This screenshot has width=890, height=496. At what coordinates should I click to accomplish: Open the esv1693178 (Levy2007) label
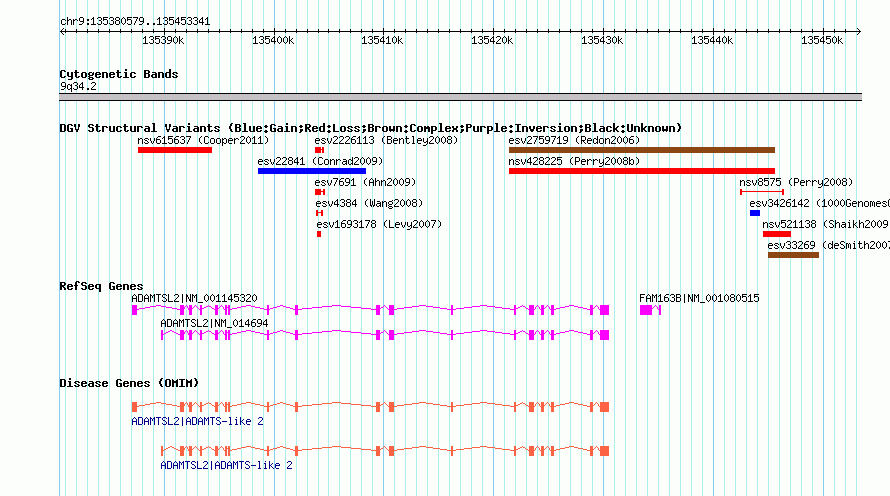pyautogui.click(x=379, y=224)
